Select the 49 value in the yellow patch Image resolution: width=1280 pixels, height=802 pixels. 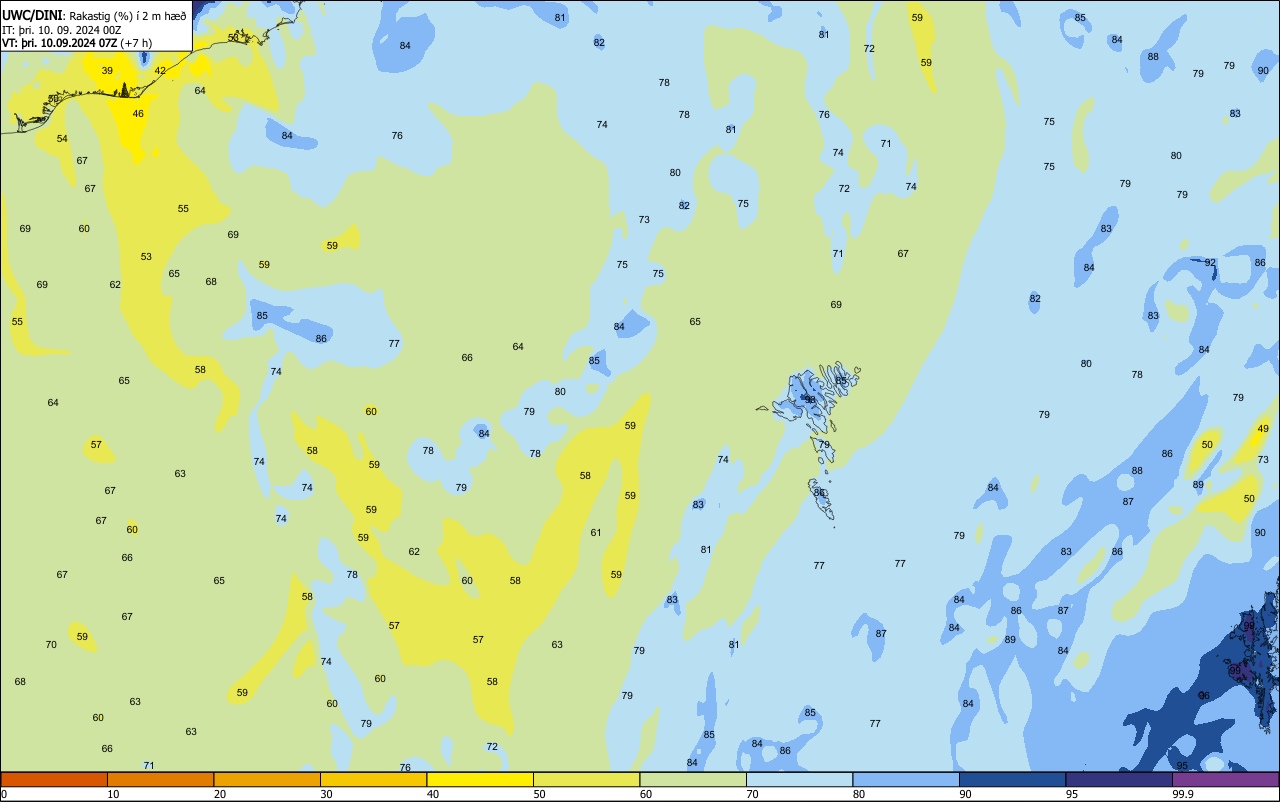click(1263, 429)
